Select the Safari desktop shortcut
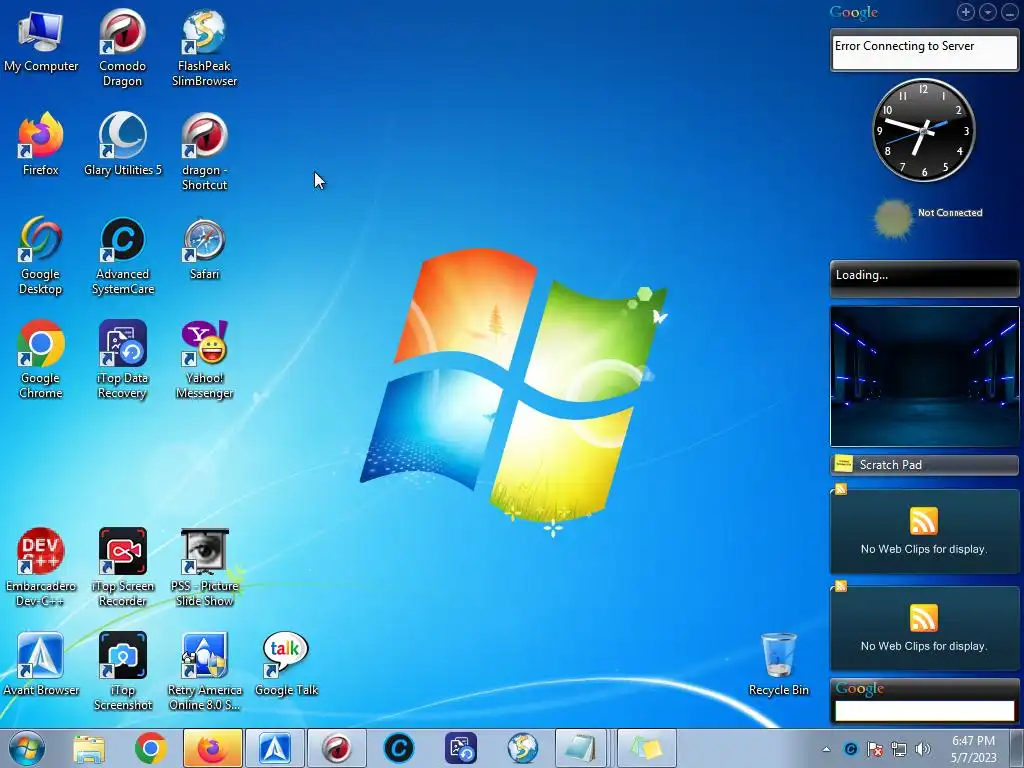 204,249
